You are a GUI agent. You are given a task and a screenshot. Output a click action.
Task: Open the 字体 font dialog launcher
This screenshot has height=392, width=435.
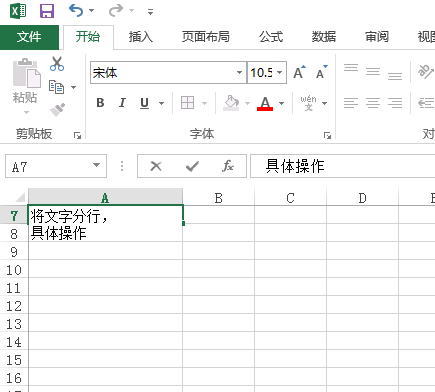(x=327, y=135)
